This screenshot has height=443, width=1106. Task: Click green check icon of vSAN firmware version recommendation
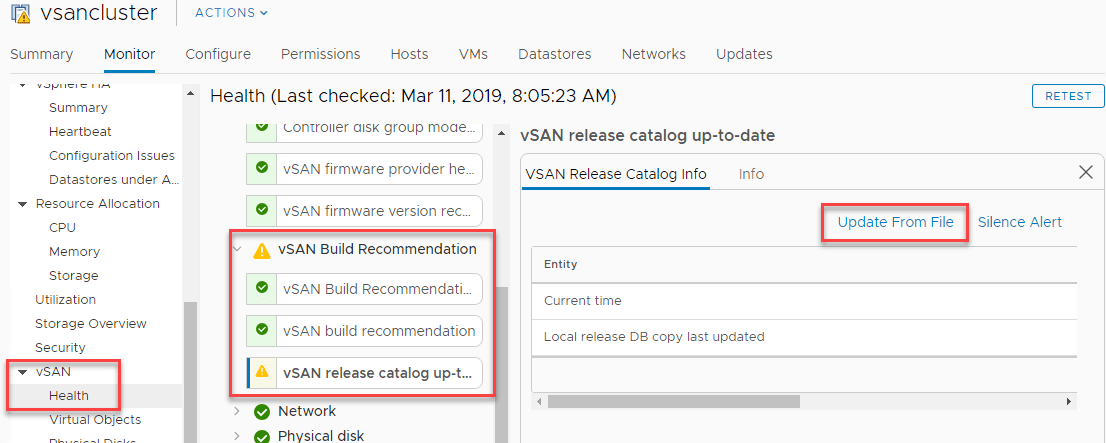click(x=262, y=210)
